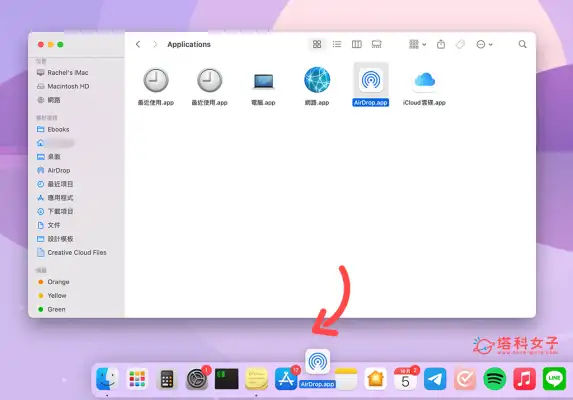
Task: Click the Tags toolbar icon
Action: pyautogui.click(x=460, y=44)
